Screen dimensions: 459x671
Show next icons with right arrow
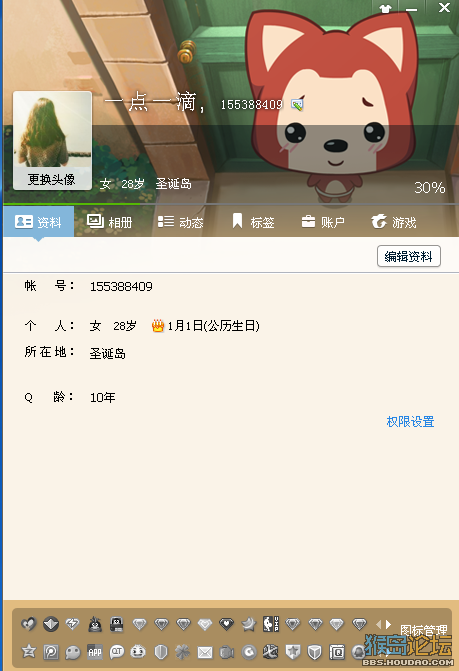[388, 624]
